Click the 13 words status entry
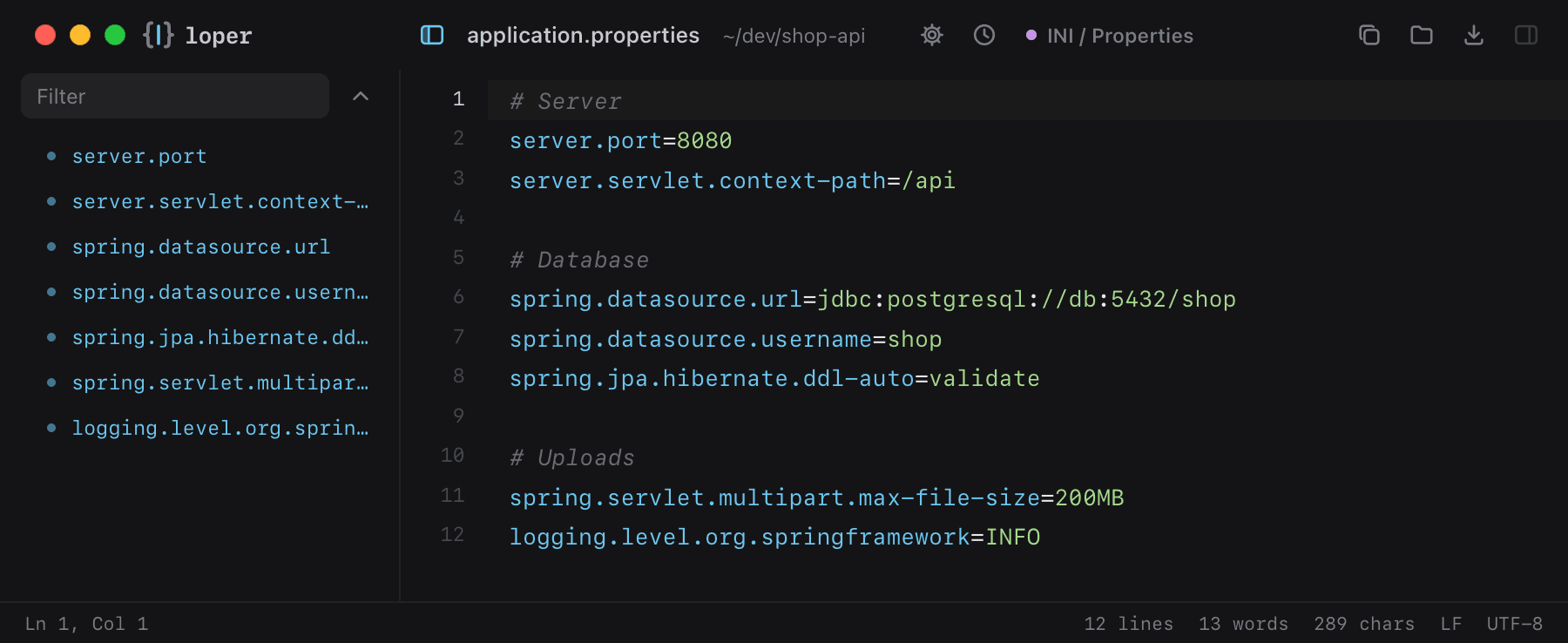 click(1244, 624)
